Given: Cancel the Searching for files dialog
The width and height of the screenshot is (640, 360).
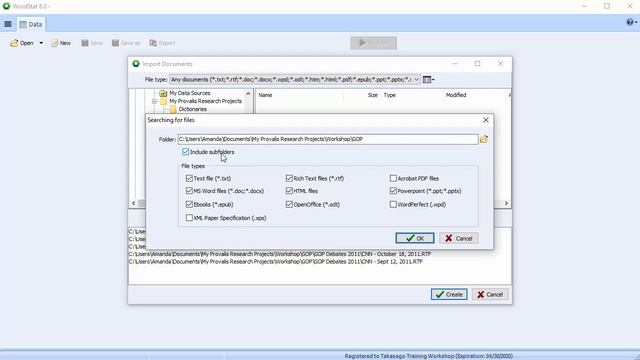Looking at the screenshot, I should click(x=459, y=238).
